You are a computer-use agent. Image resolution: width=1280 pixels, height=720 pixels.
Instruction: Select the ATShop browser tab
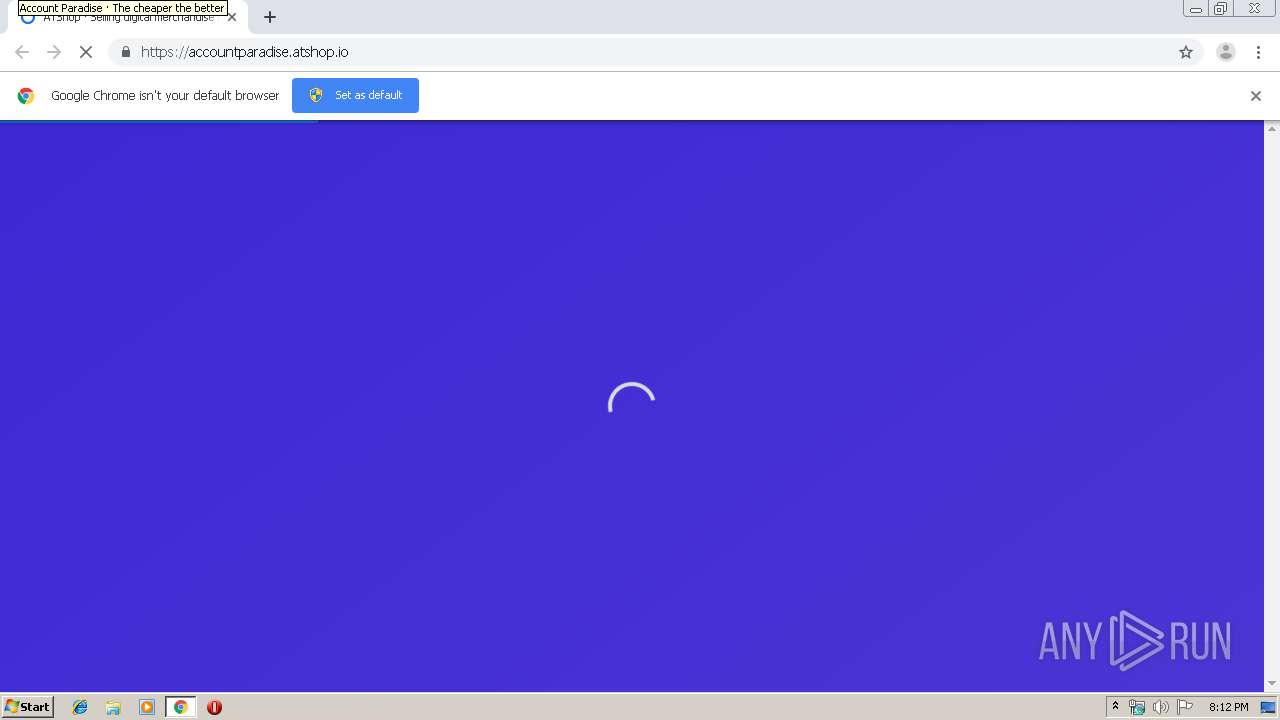(x=128, y=18)
